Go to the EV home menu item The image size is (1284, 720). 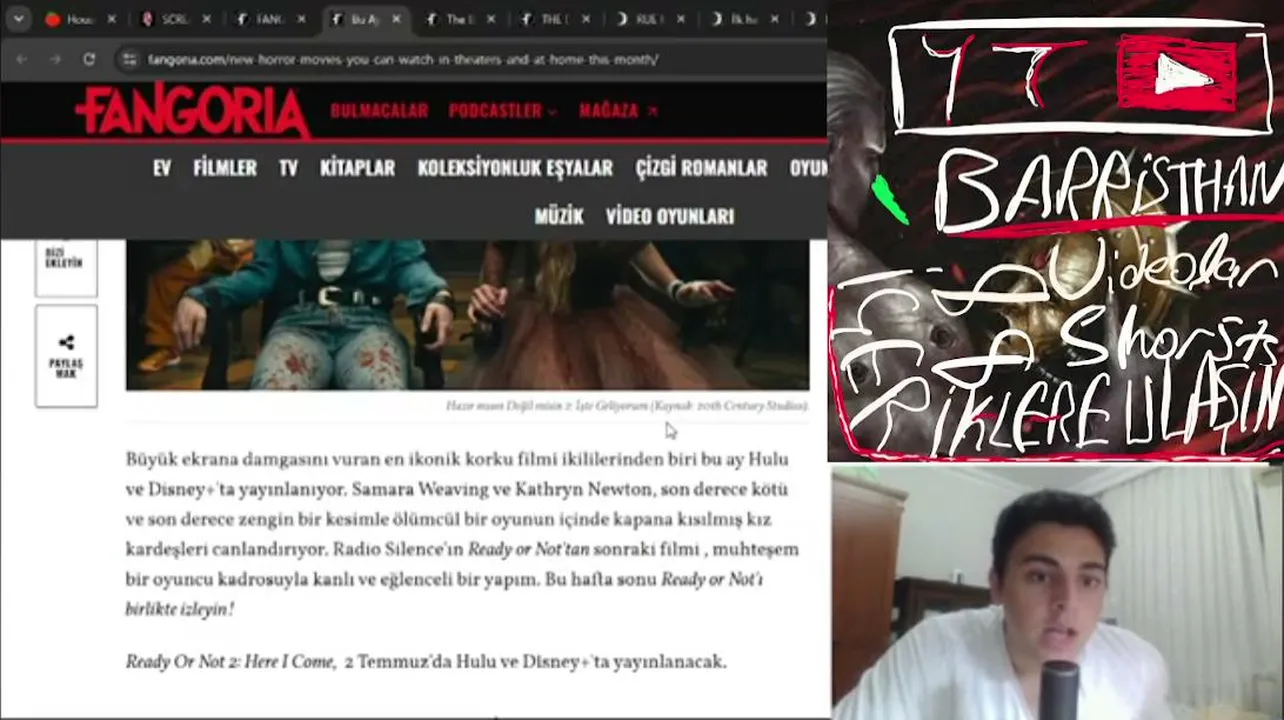pyautogui.click(x=162, y=168)
